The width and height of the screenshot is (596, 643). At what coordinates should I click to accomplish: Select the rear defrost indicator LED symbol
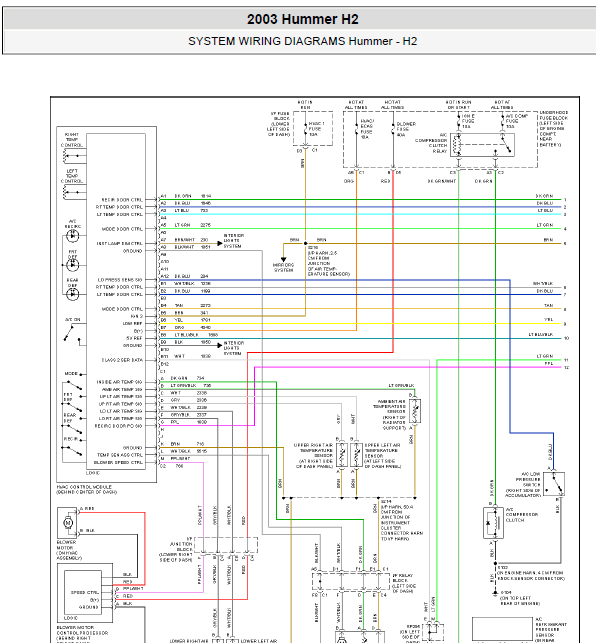tap(73, 294)
